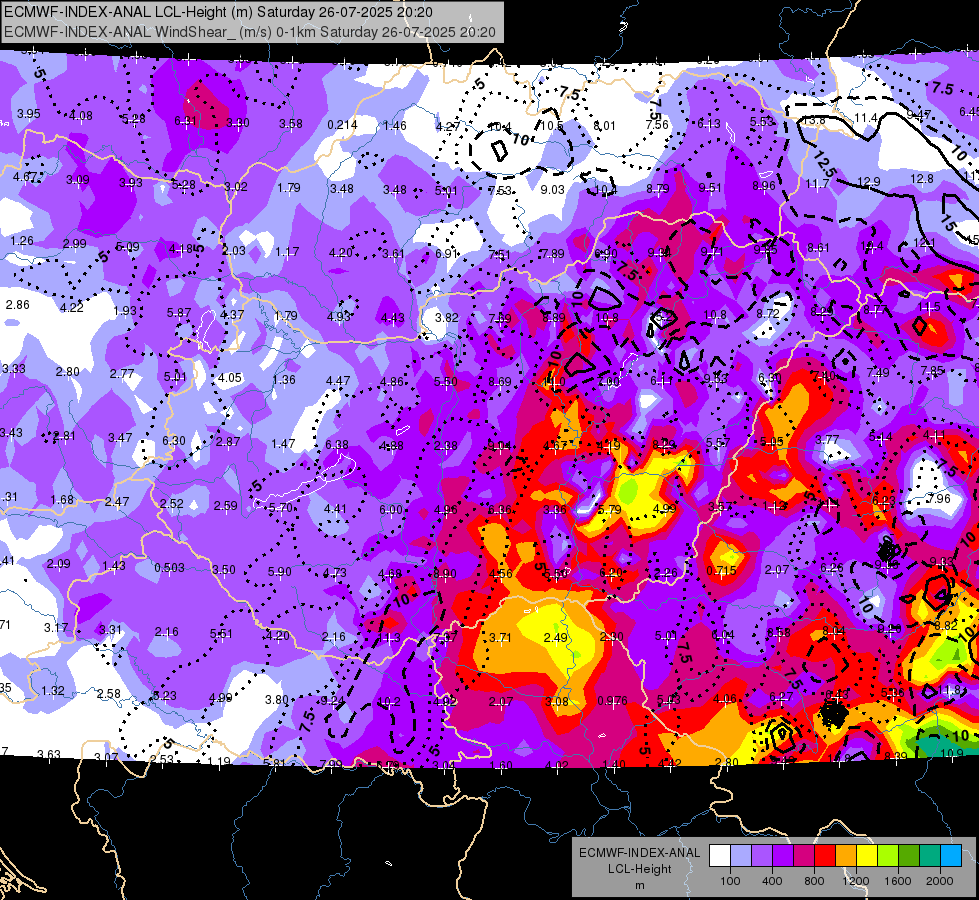Viewport: 979px width, 900px height.
Task: Click the sky blue legend swatch
Action: pyautogui.click(x=951, y=856)
